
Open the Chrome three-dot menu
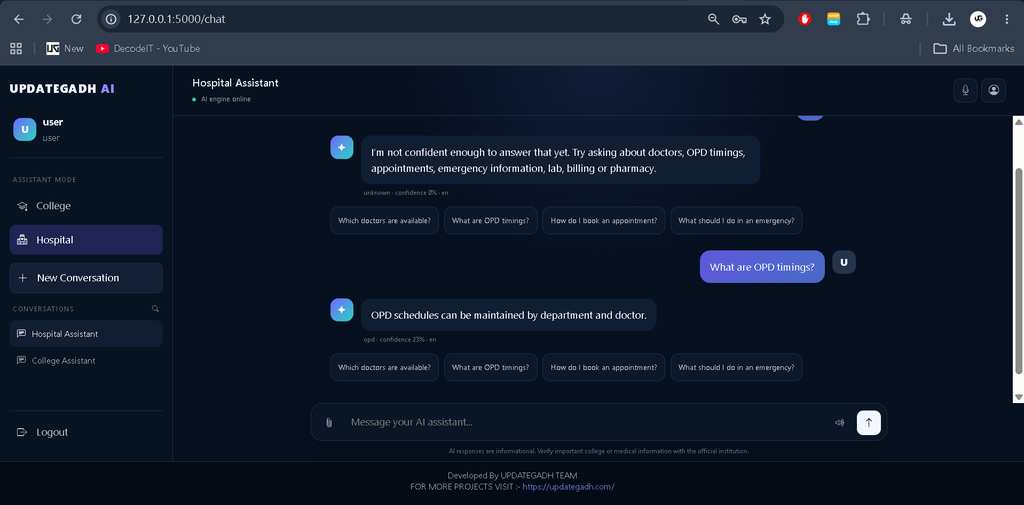[1006, 19]
